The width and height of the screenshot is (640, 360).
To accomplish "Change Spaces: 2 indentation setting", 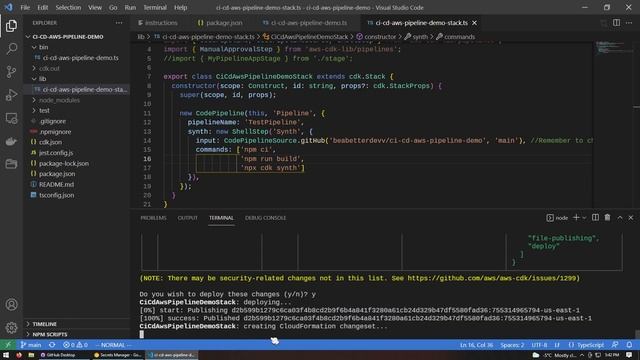I will [512, 344].
